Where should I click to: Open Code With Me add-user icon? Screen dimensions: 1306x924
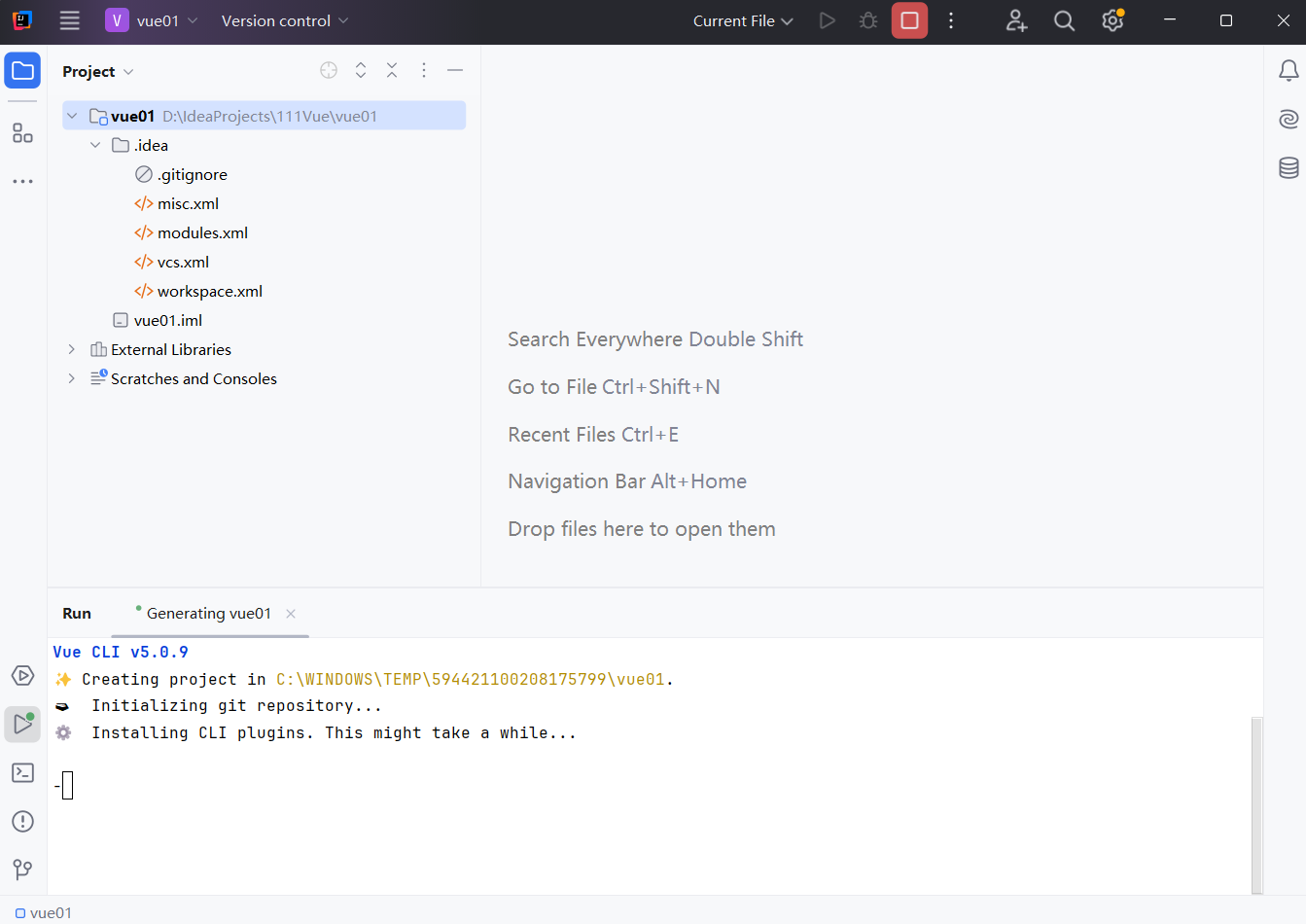click(1016, 20)
